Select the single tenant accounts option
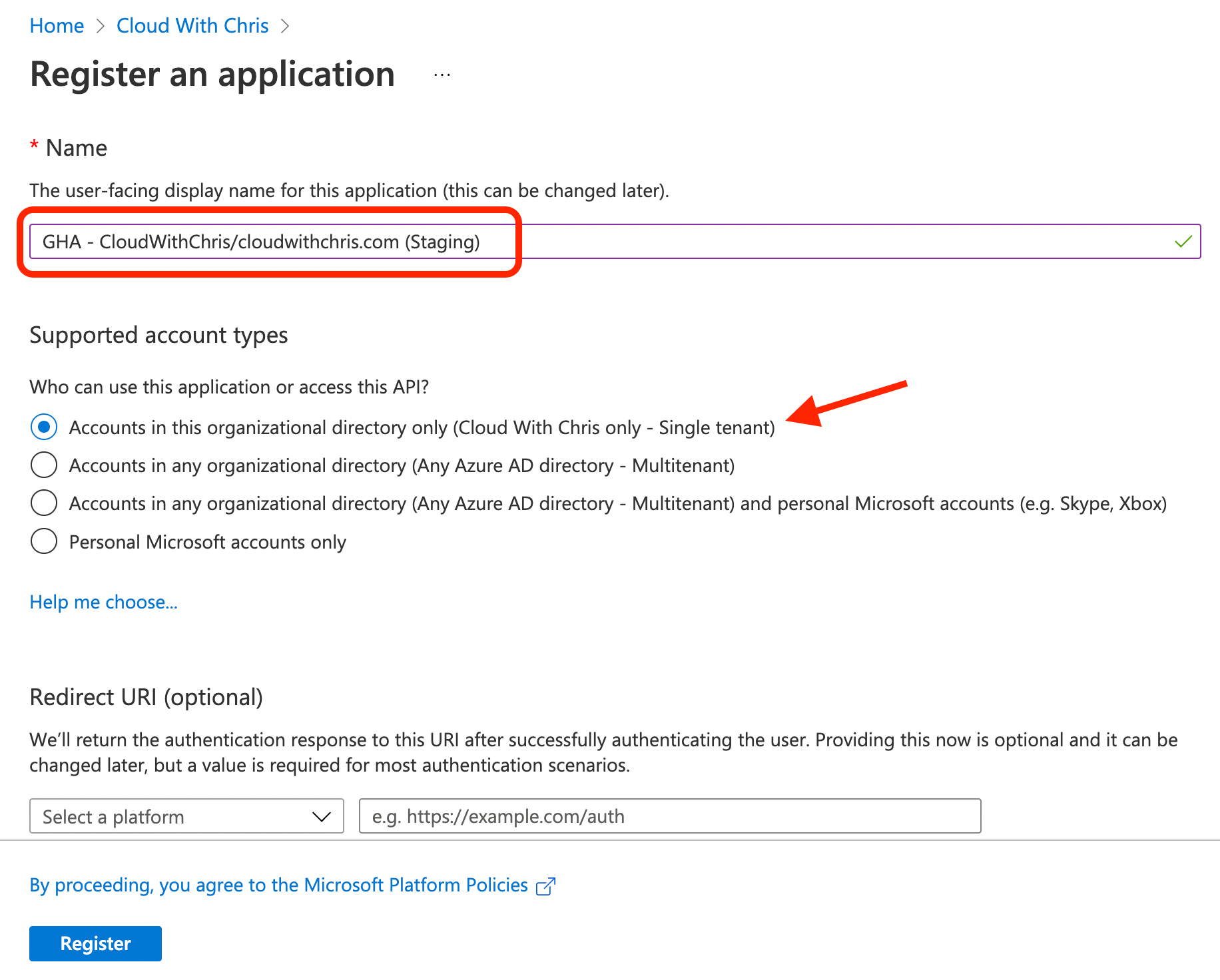The image size is (1220, 980). (x=43, y=427)
